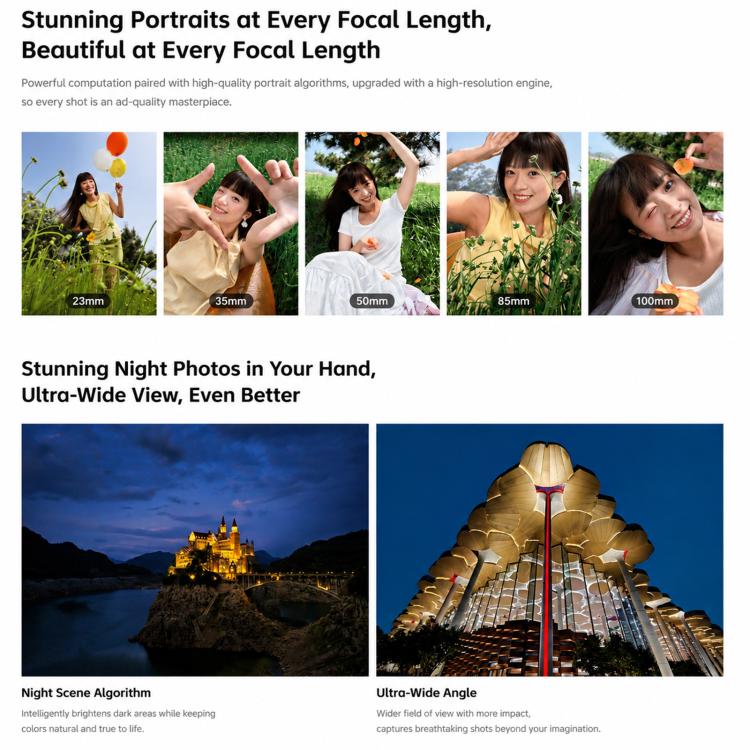Click the 50mm focal length badge

point(372,301)
